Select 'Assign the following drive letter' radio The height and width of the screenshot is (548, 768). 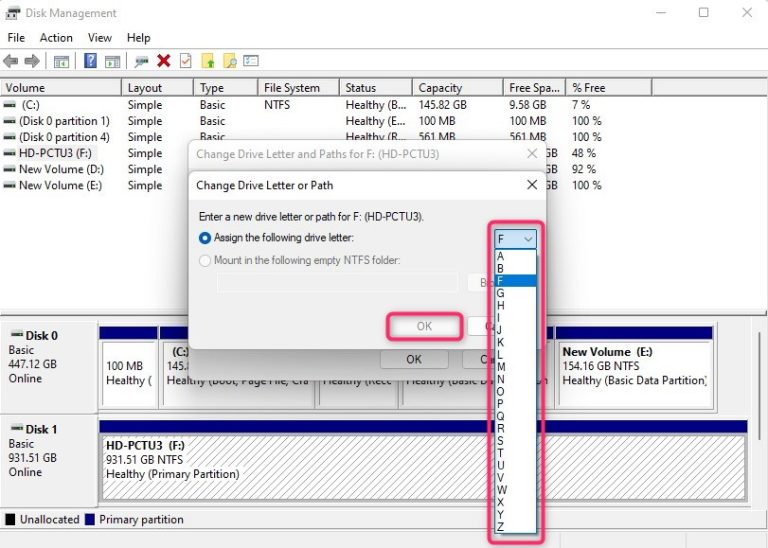205,238
